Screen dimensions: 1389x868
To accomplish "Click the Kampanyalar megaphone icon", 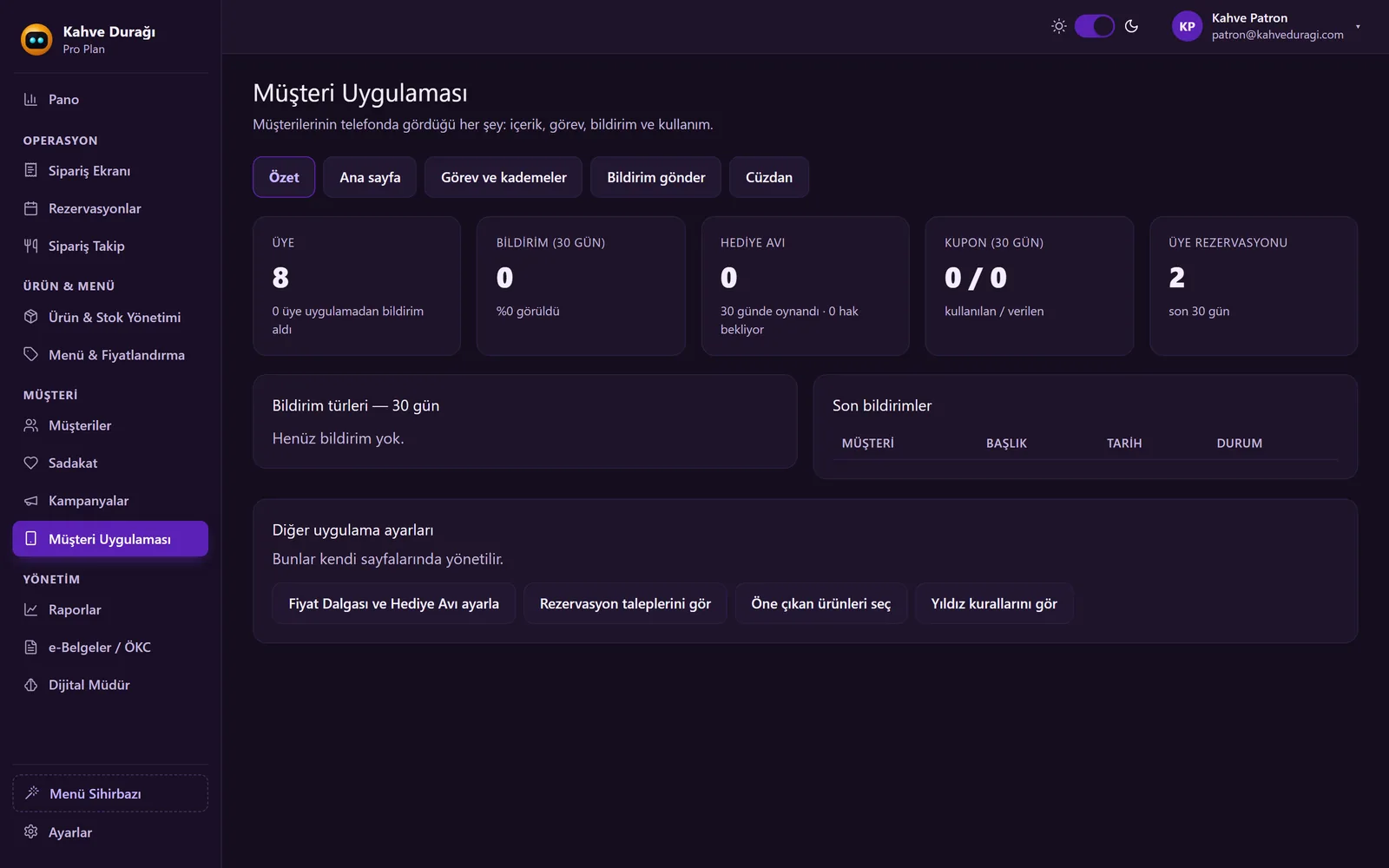I will coord(30,501).
